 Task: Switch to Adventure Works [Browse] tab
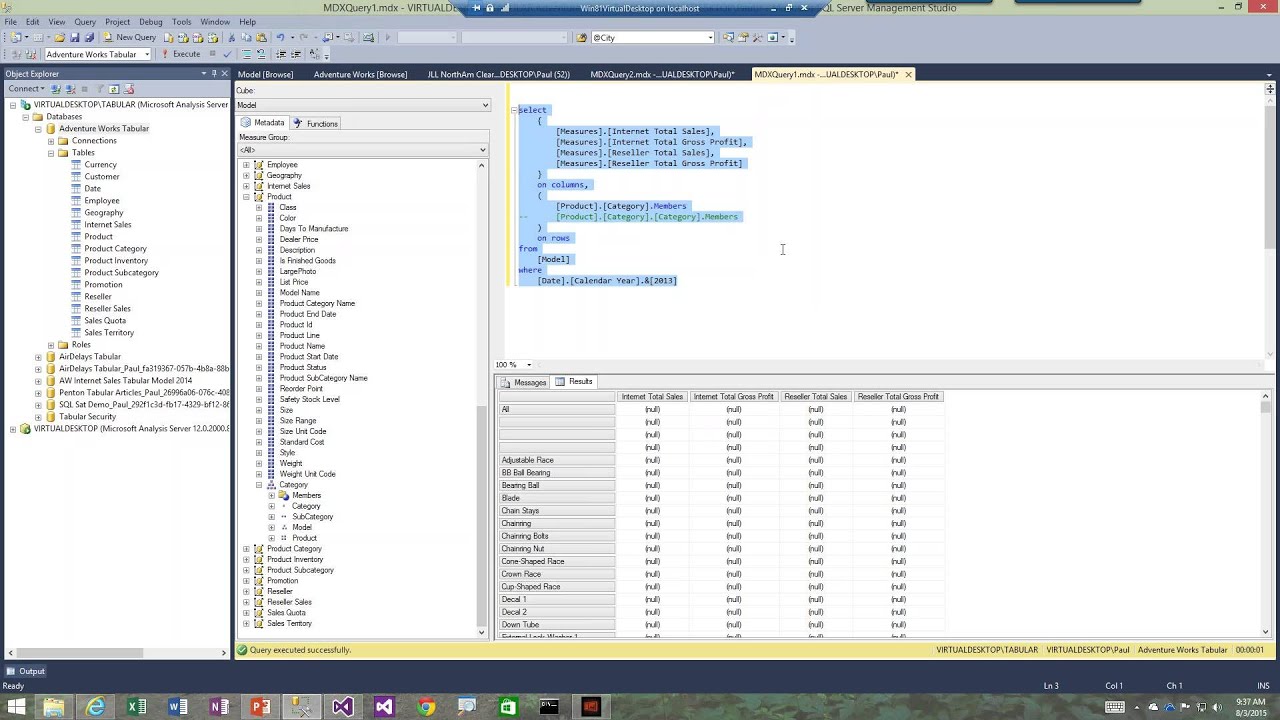click(x=360, y=74)
